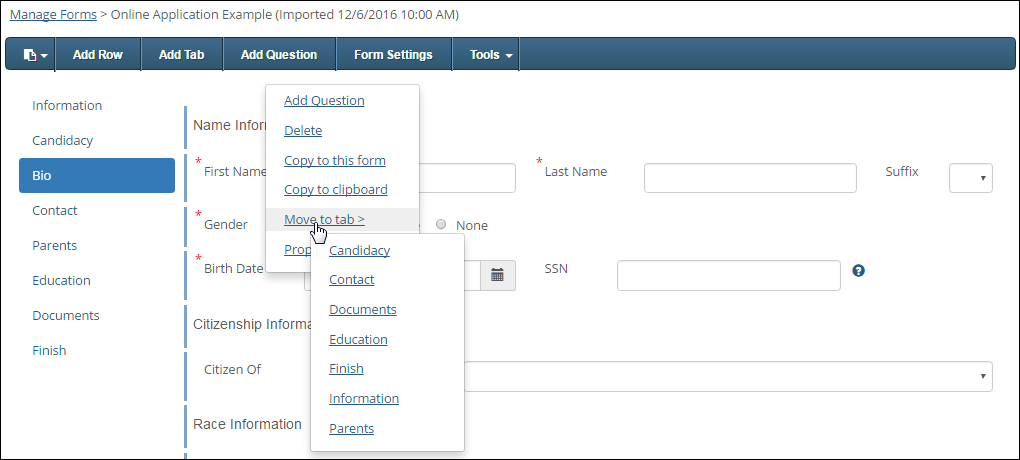Screen dimensions: 1020x460
Task: Click the SSN help question mark icon
Action: point(858,270)
